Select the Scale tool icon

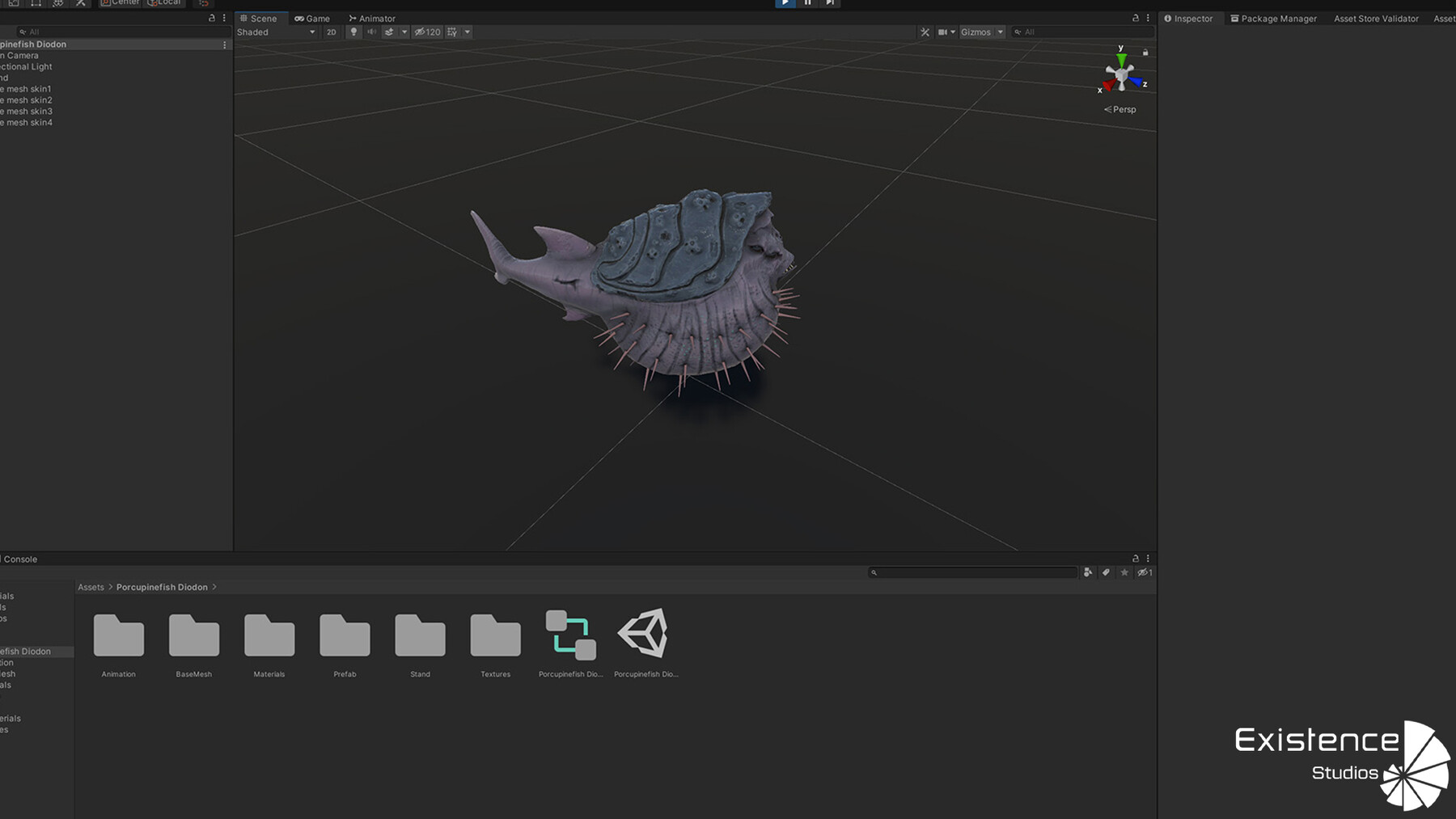pos(14,3)
